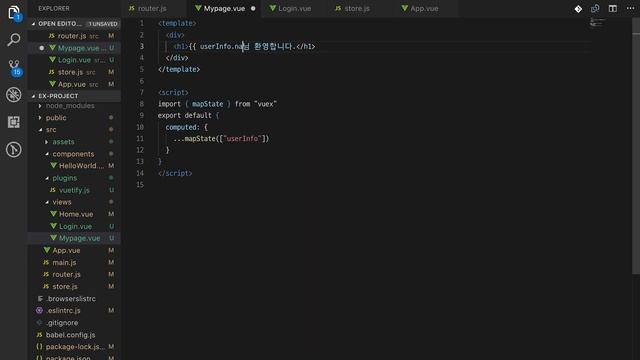Open the More Actions ellipsis menu
This screenshot has height=360, width=640.
click(x=630, y=8)
